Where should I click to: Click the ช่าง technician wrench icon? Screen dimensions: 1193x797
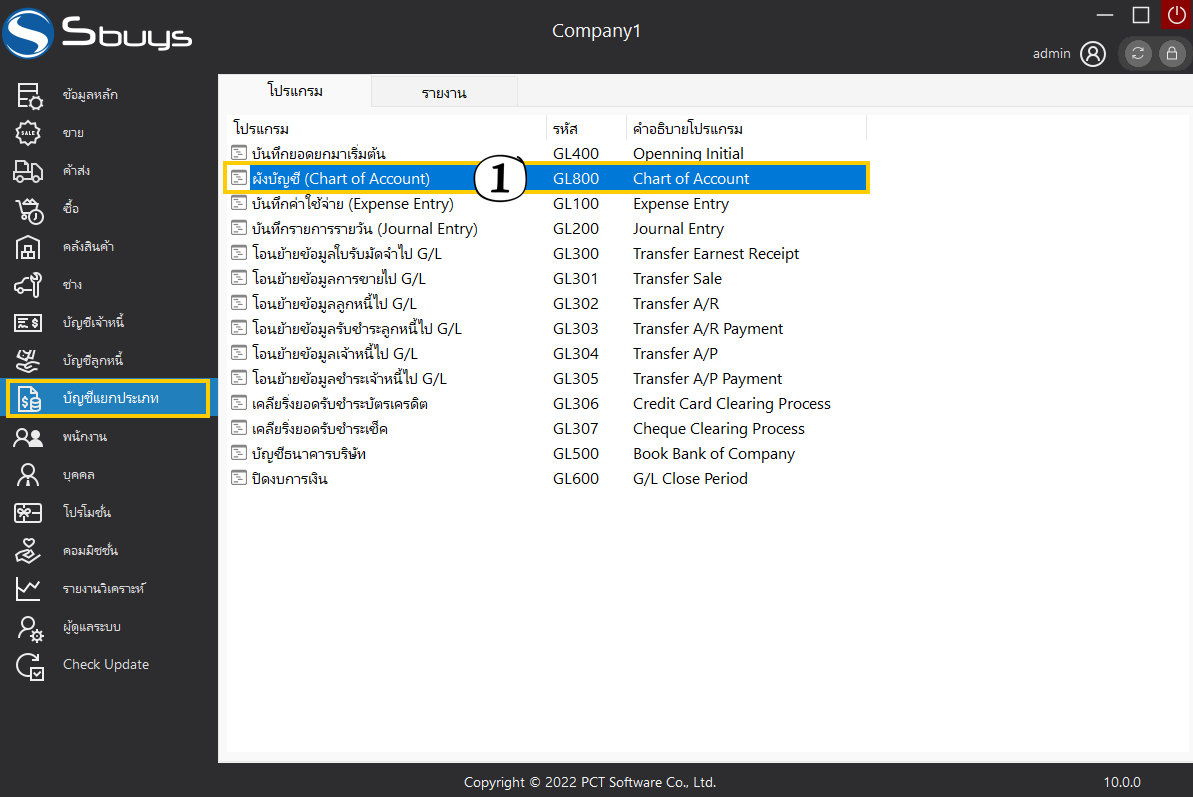coord(28,285)
